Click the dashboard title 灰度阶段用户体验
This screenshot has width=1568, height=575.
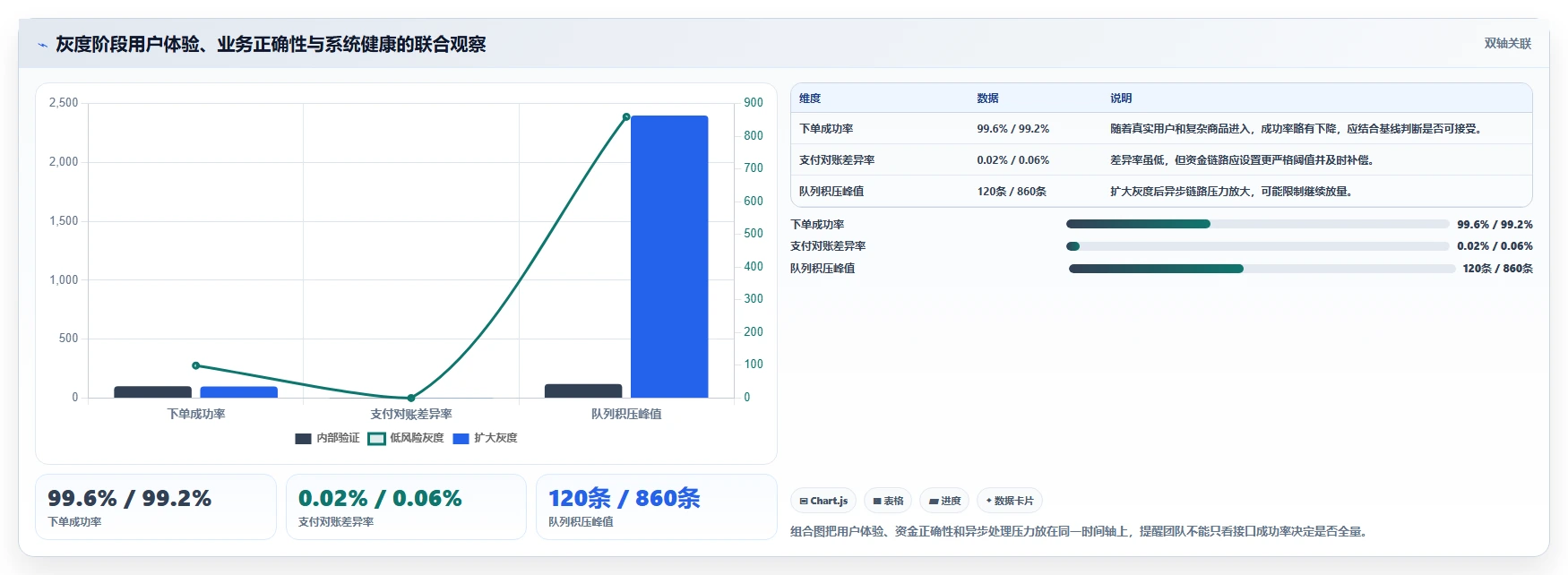pos(271,44)
